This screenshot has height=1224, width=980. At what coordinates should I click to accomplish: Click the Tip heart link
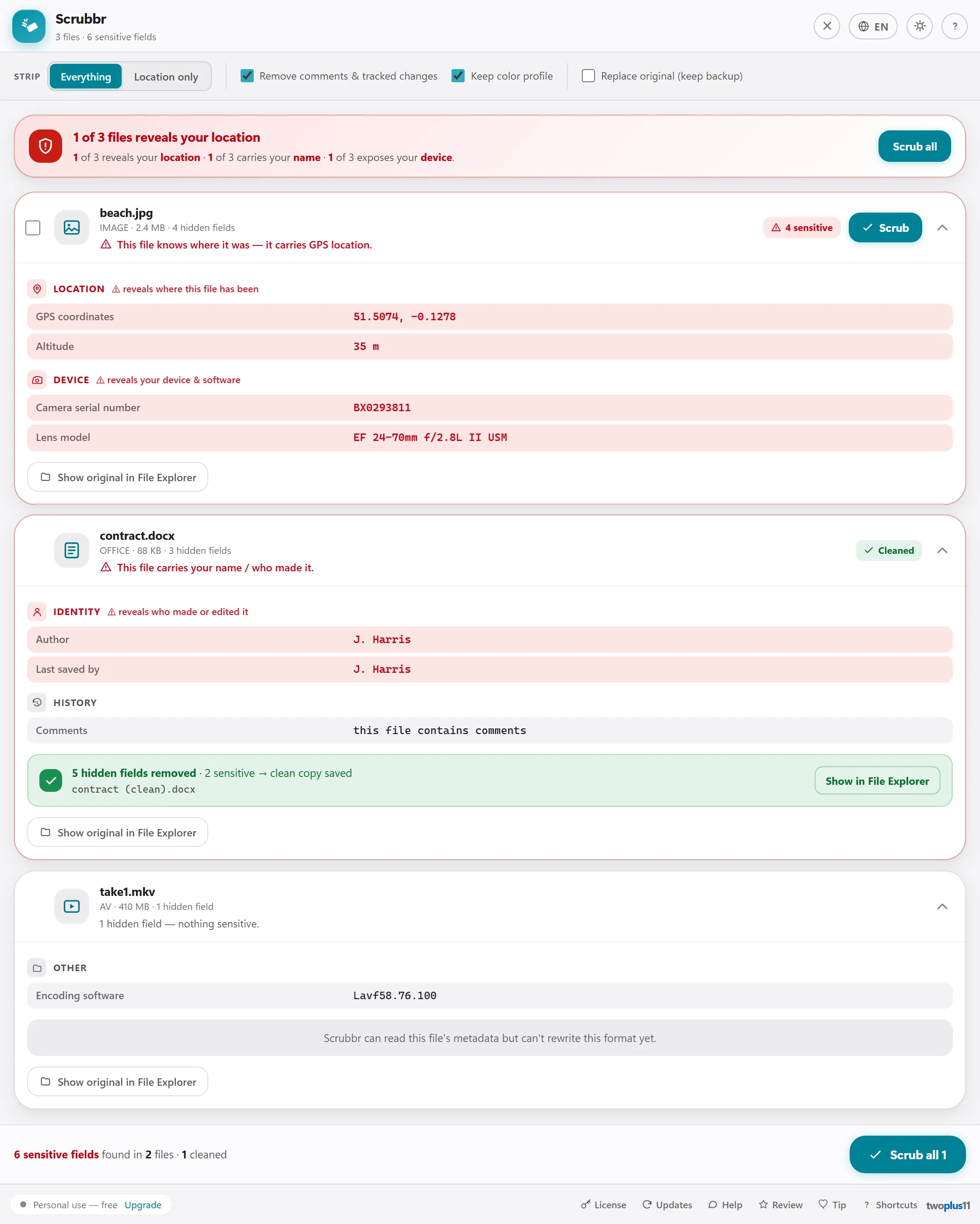pos(832,1205)
